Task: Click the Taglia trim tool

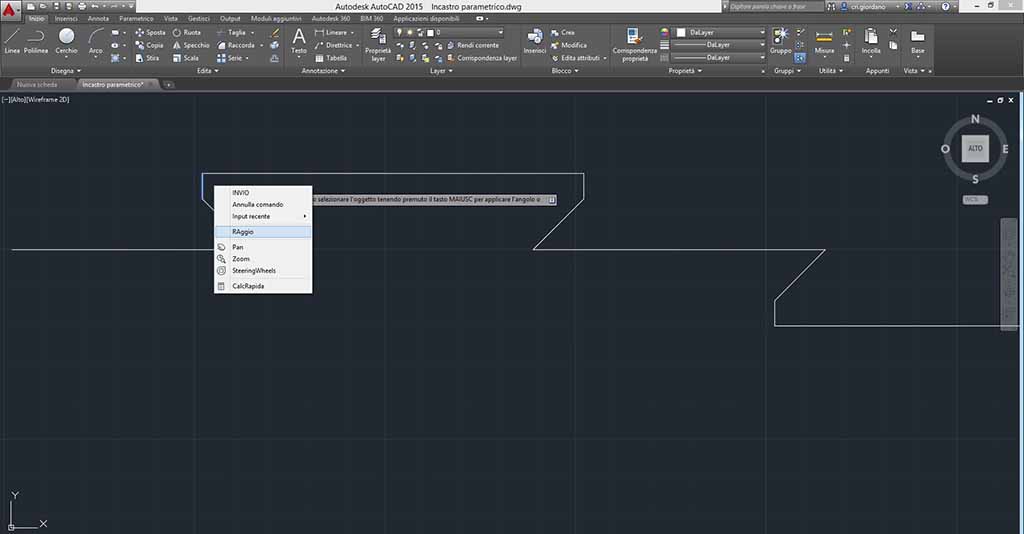Action: tap(231, 32)
